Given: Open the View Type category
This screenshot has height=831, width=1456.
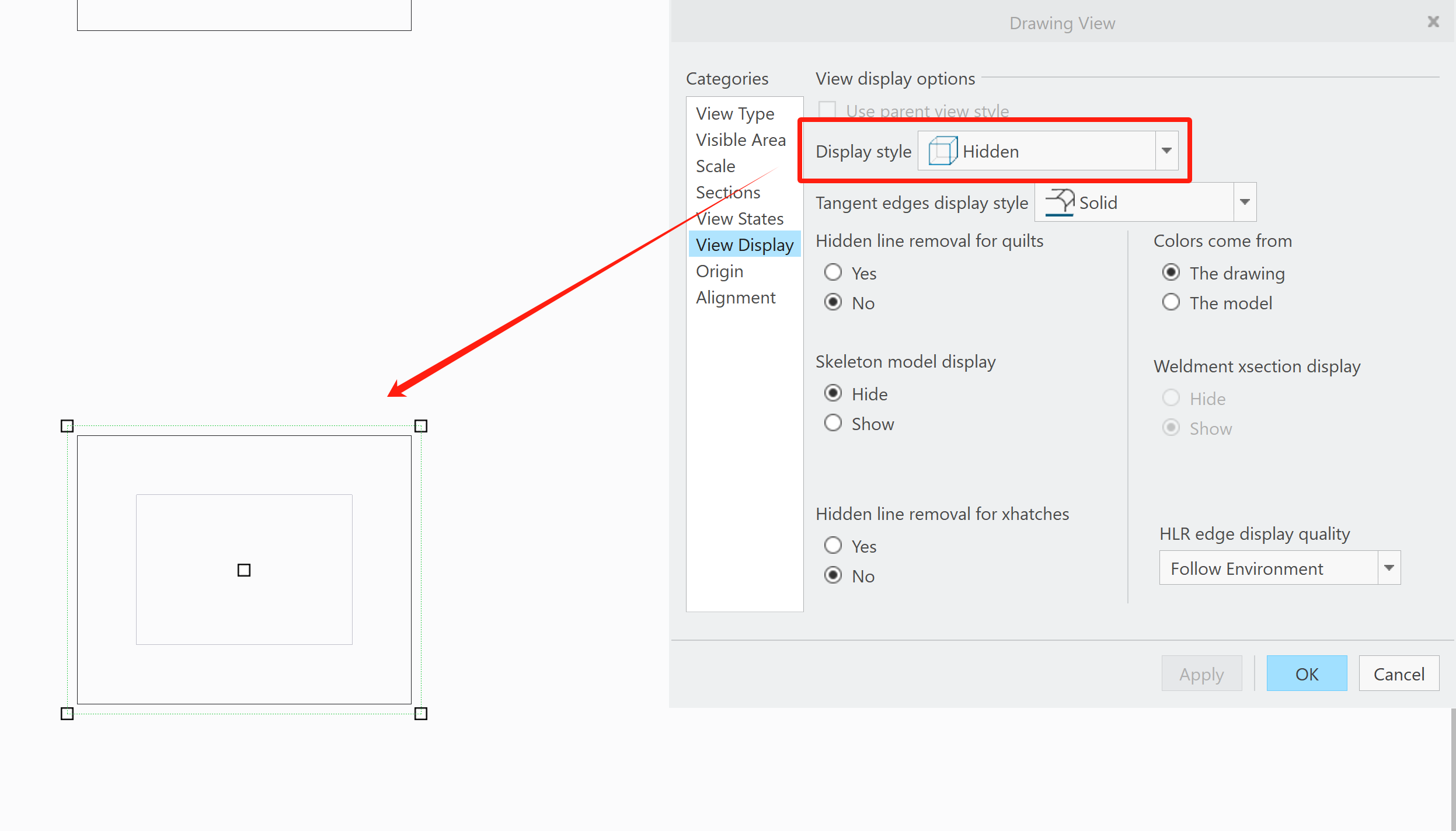Looking at the screenshot, I should [x=735, y=113].
